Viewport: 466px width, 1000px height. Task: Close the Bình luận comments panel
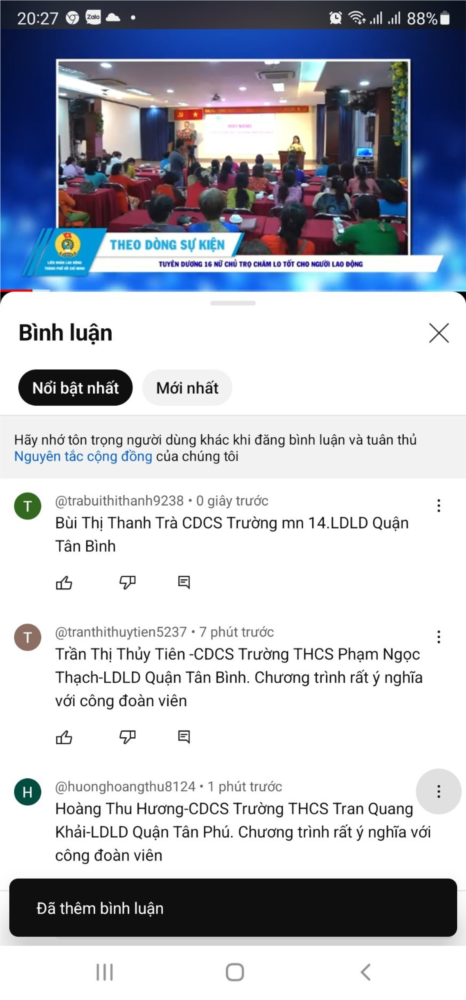pos(439,333)
